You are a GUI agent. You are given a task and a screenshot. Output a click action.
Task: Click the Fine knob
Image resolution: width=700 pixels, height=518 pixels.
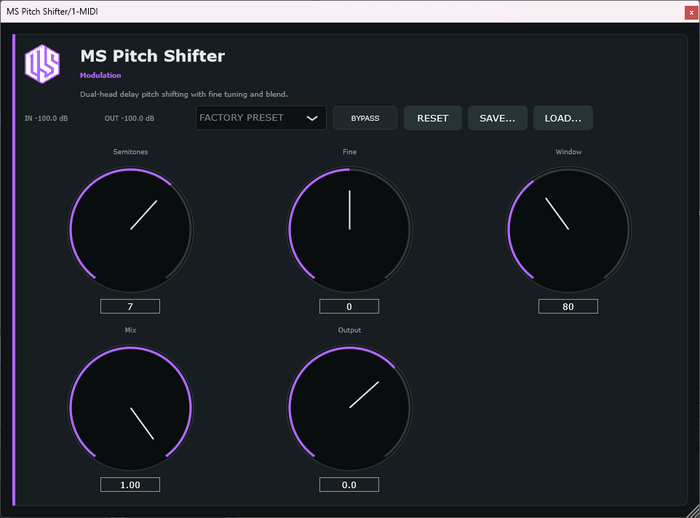pyautogui.click(x=349, y=230)
